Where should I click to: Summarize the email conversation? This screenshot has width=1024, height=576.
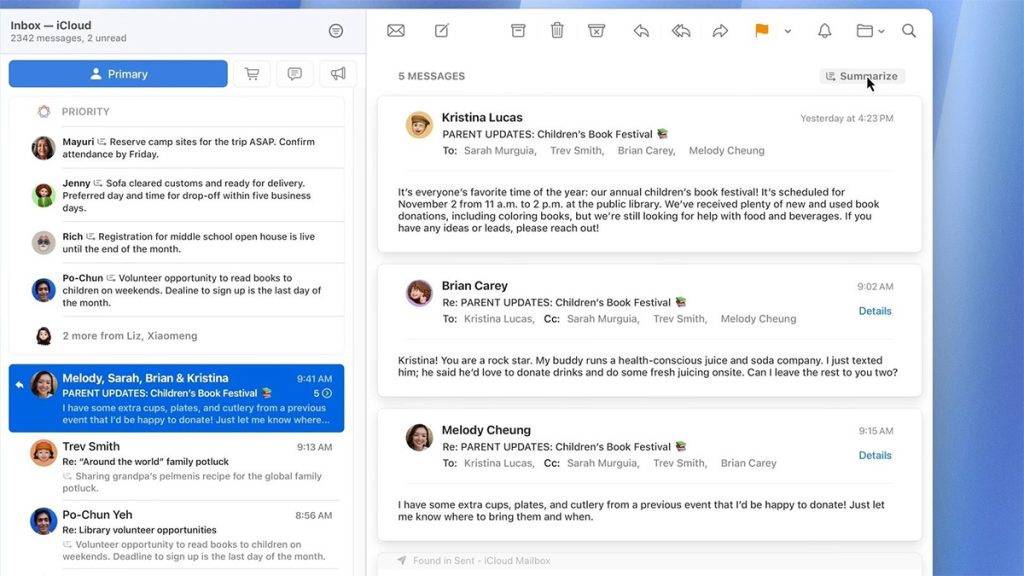pos(862,75)
